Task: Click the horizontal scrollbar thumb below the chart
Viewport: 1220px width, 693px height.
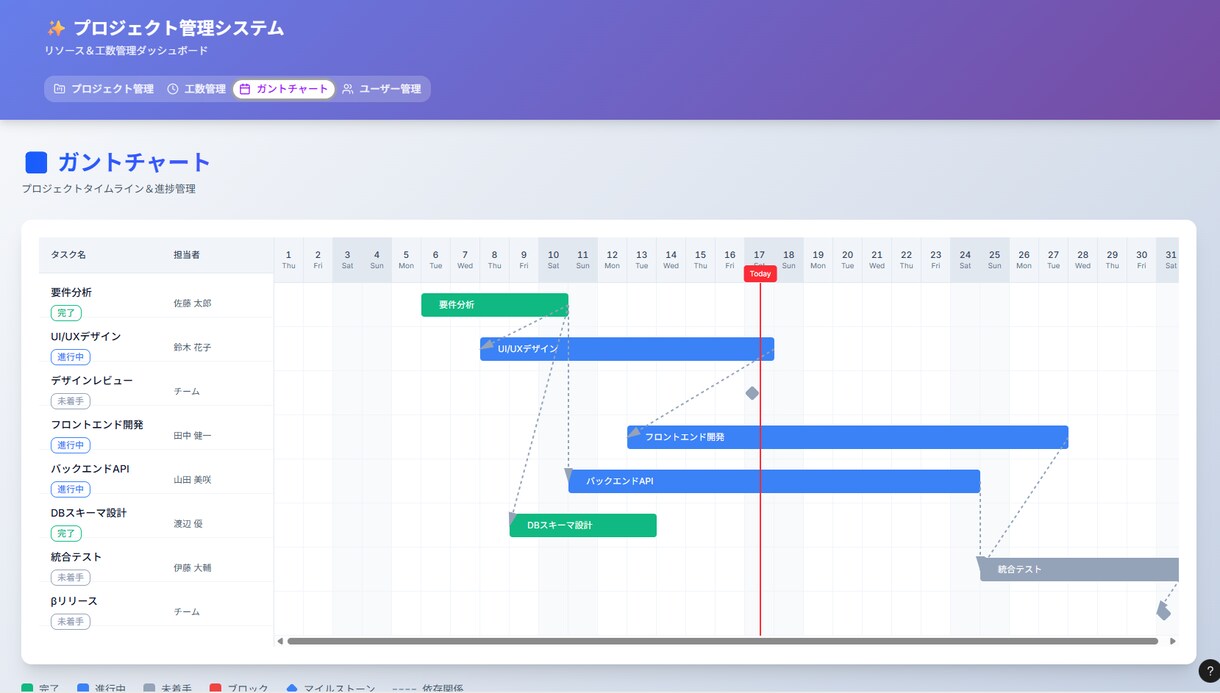Action: point(722,641)
